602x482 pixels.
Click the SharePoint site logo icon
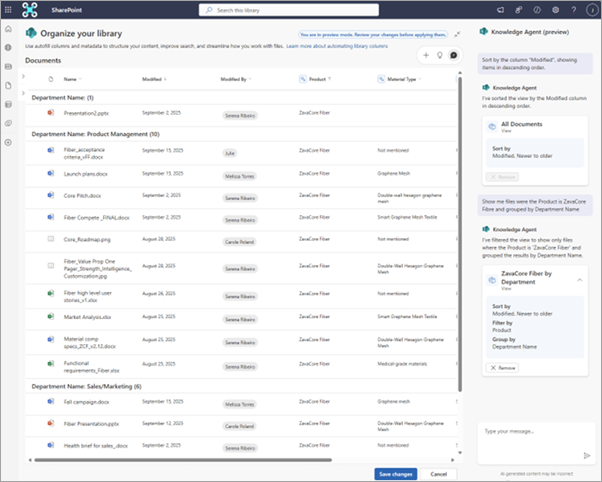click(30, 10)
